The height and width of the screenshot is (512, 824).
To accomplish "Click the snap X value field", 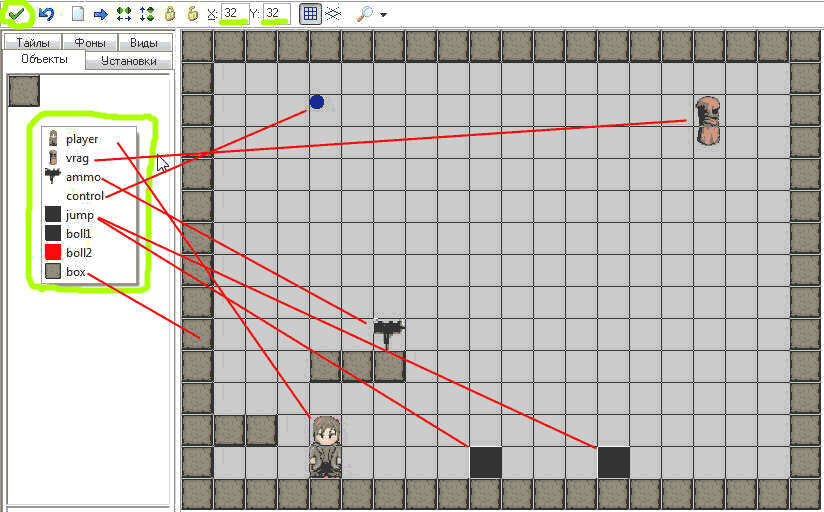I will point(234,14).
